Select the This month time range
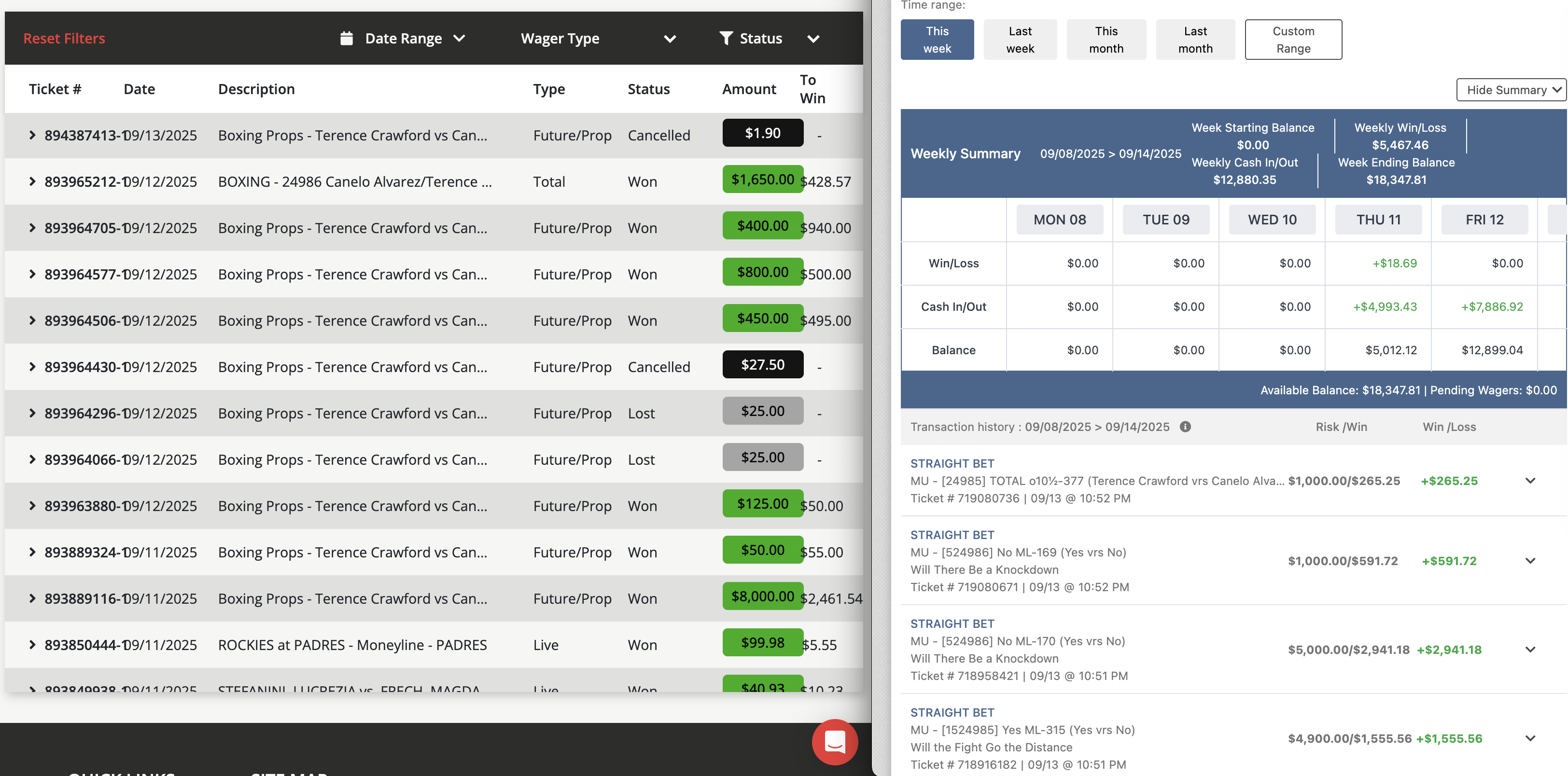This screenshot has height=776, width=1568. pos(1106,40)
